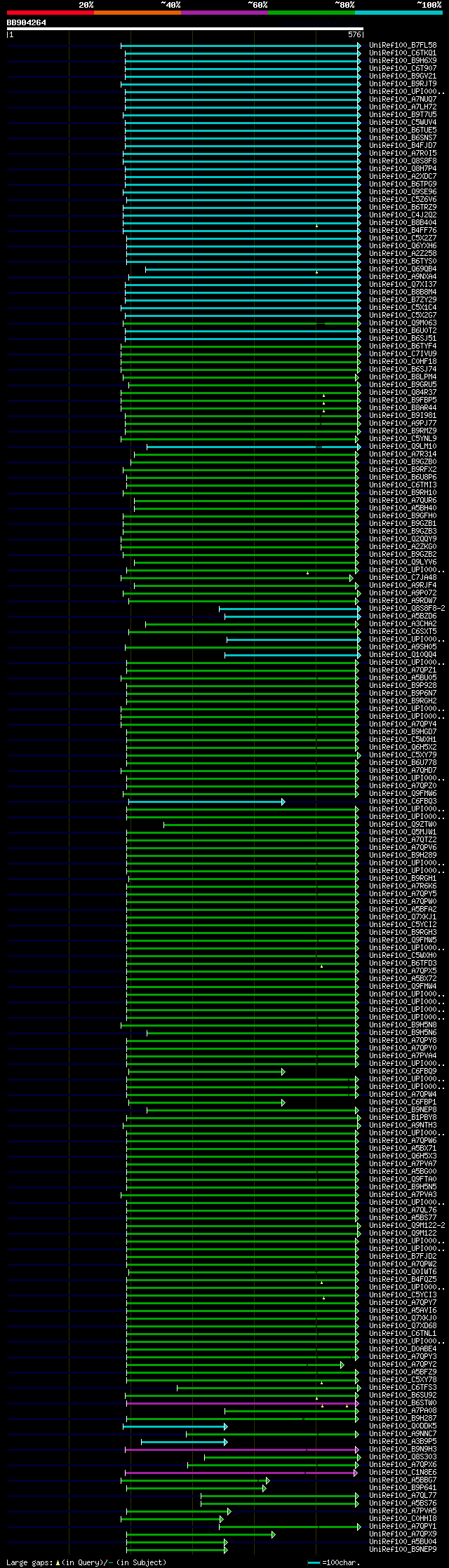Select hit UniRef100_C6TFS3
Screen dimensions: 449x1568
(403, 1388)
